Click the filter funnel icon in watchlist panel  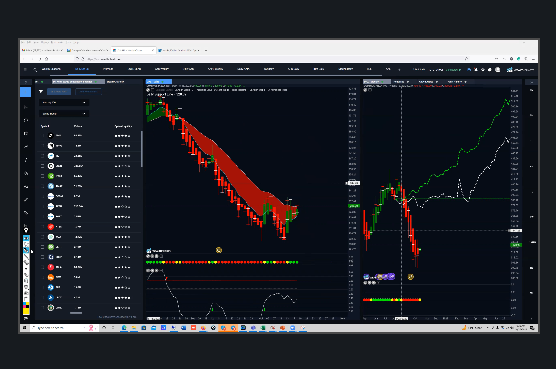tap(41, 91)
